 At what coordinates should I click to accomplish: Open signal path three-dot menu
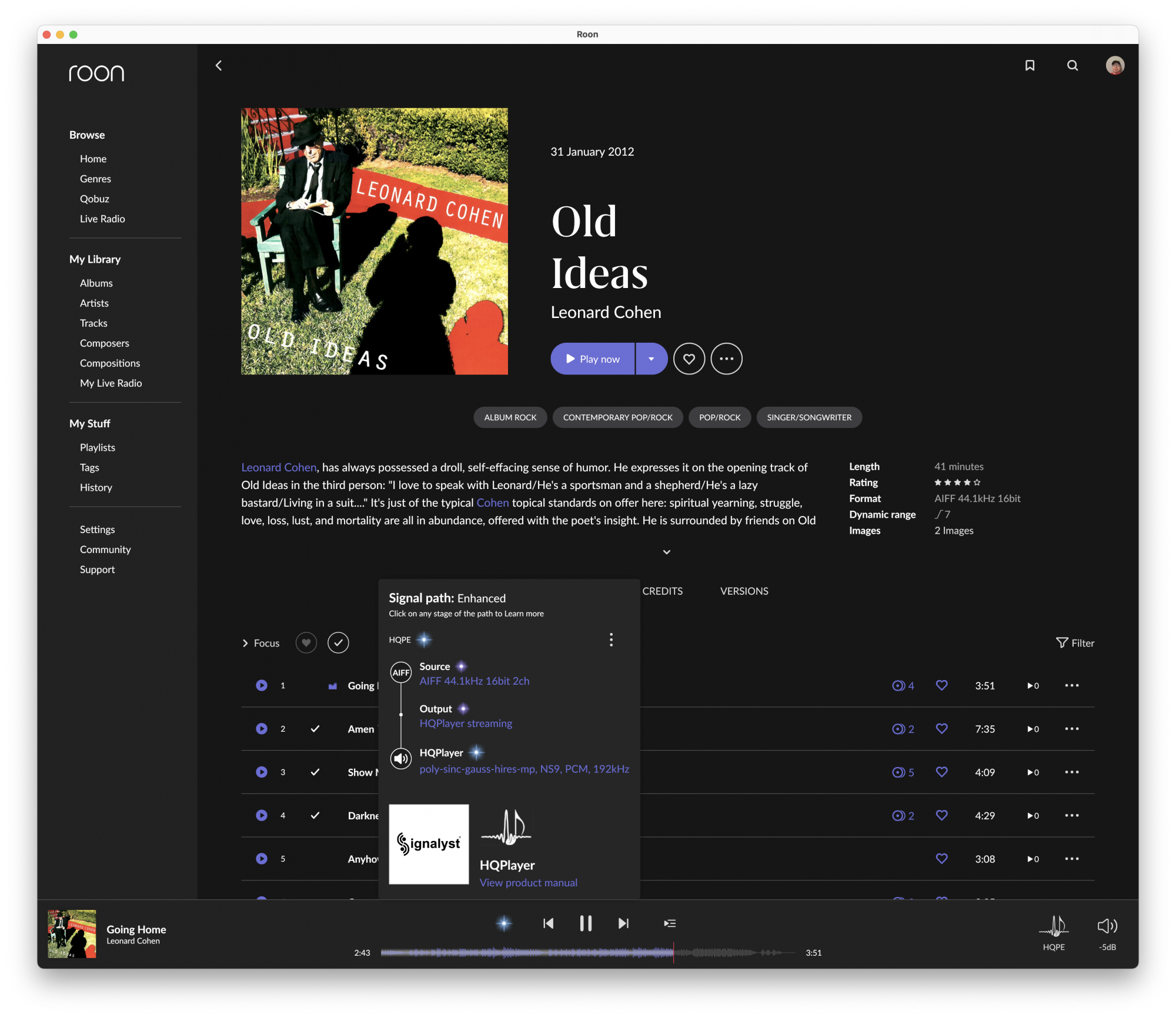[x=612, y=639]
